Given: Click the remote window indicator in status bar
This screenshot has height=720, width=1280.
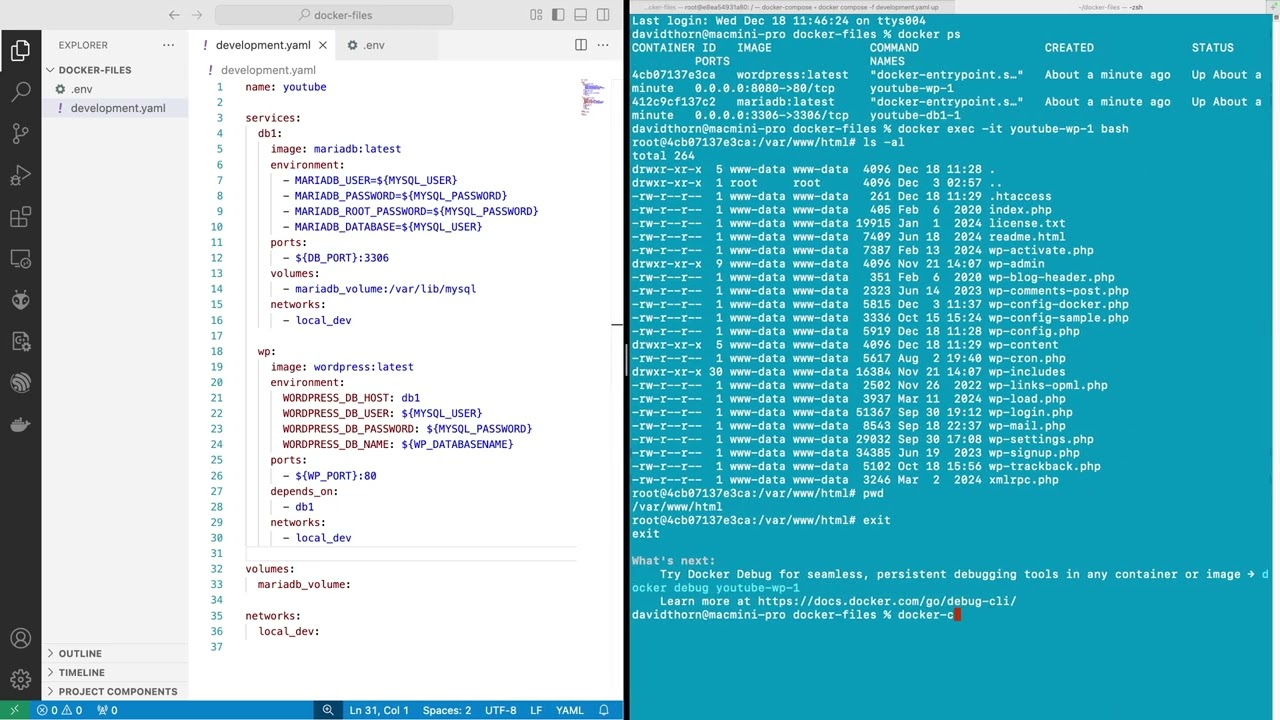Looking at the screenshot, I should coord(13,710).
